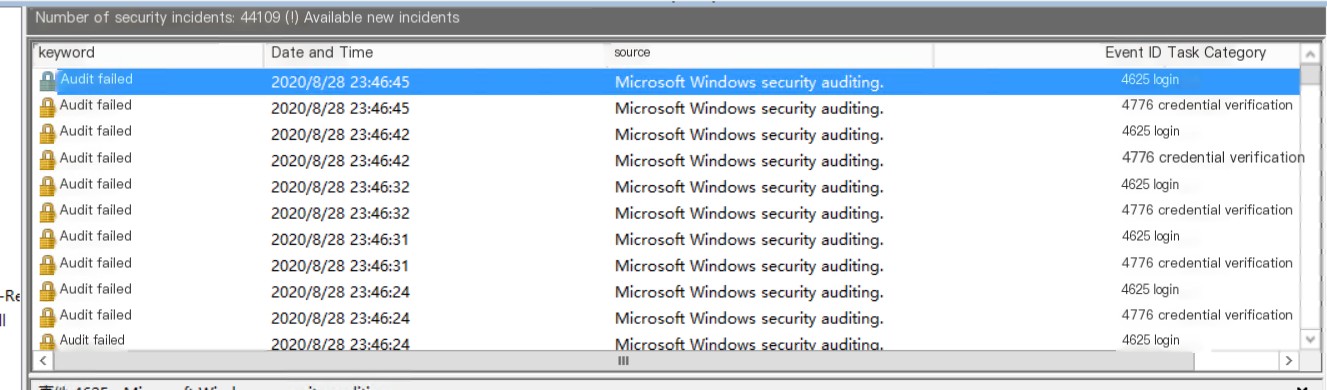Click '4625 login' in the 23:46:45 row
1327x390 pixels.
click(x=1150, y=79)
